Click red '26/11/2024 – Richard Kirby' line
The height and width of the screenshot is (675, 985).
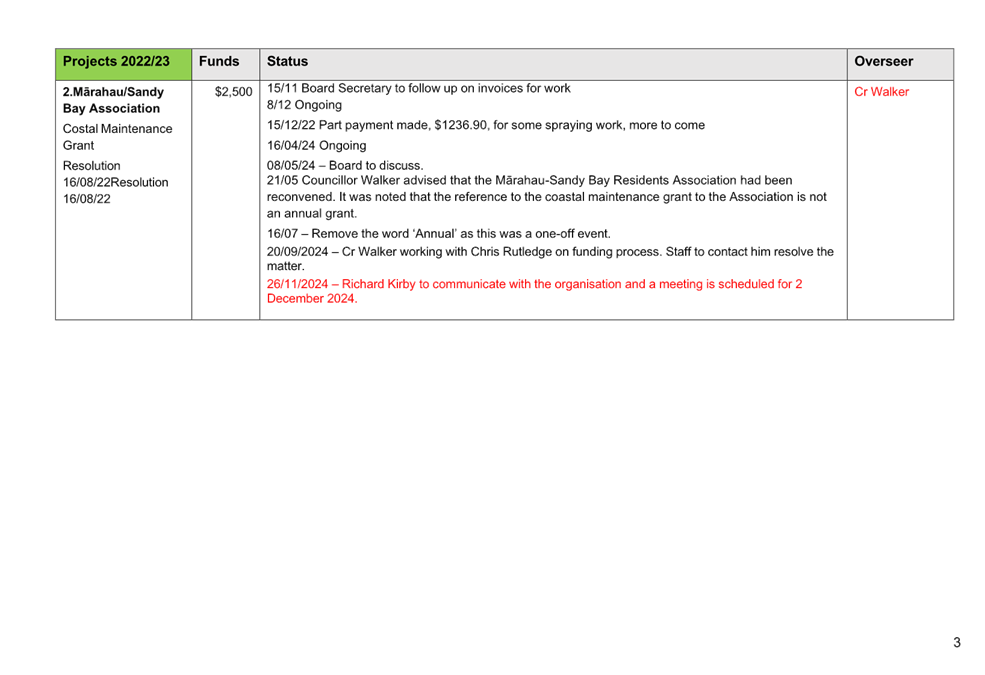534,291
